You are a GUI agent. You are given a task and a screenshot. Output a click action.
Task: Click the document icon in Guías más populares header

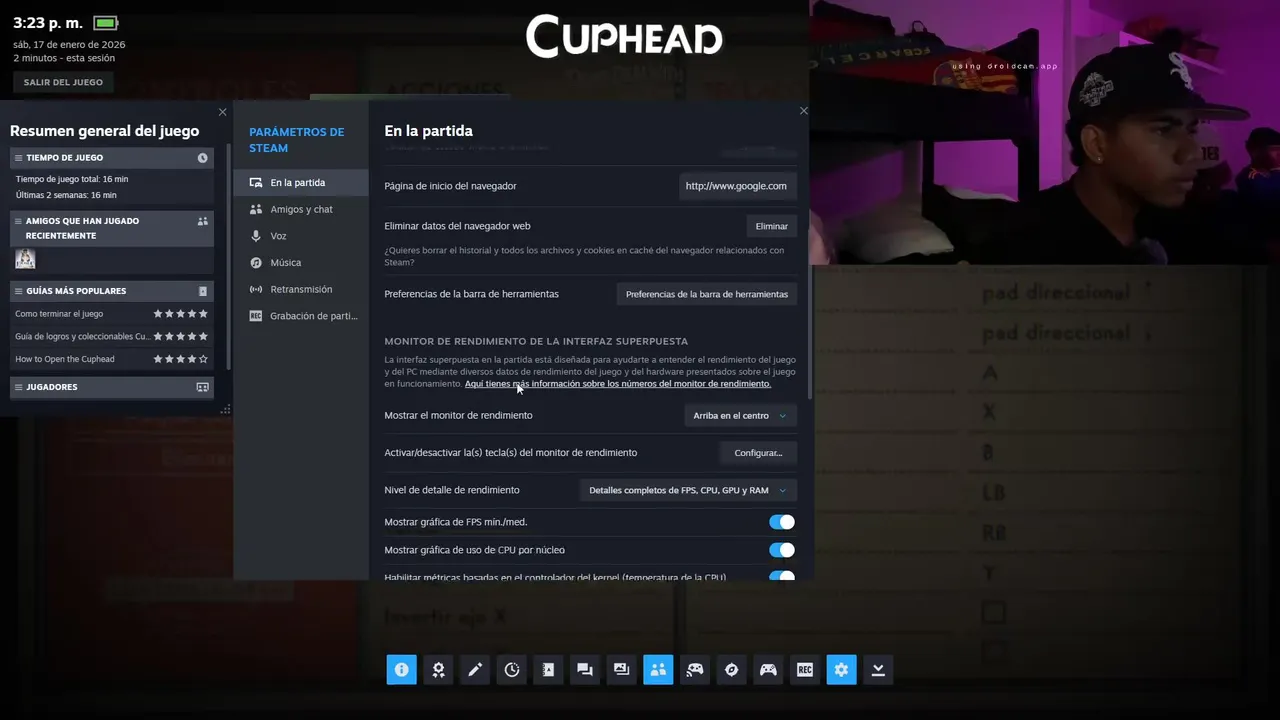coord(203,291)
